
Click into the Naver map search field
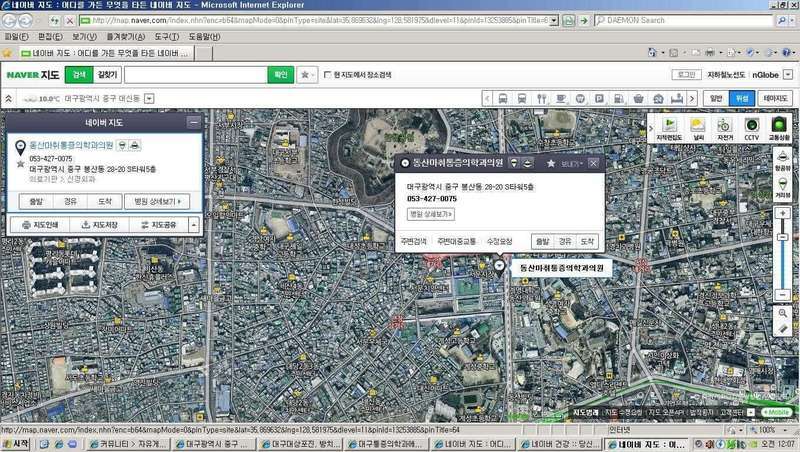(x=196, y=75)
